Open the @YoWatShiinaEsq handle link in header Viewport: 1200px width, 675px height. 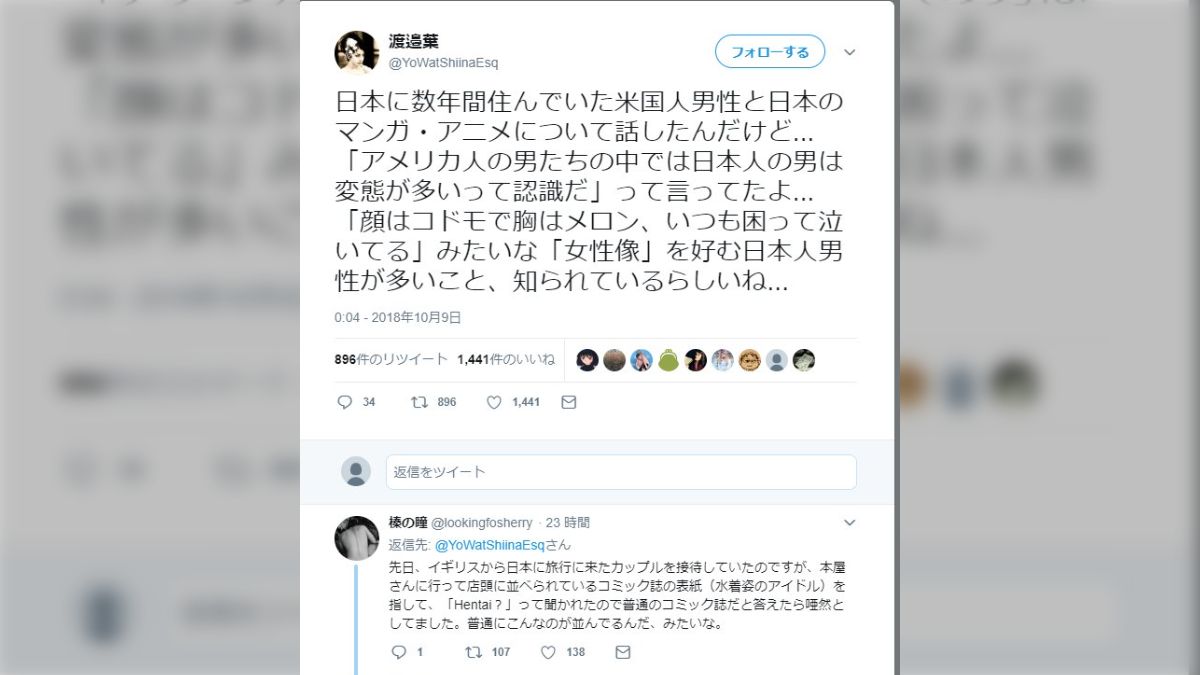click(443, 63)
